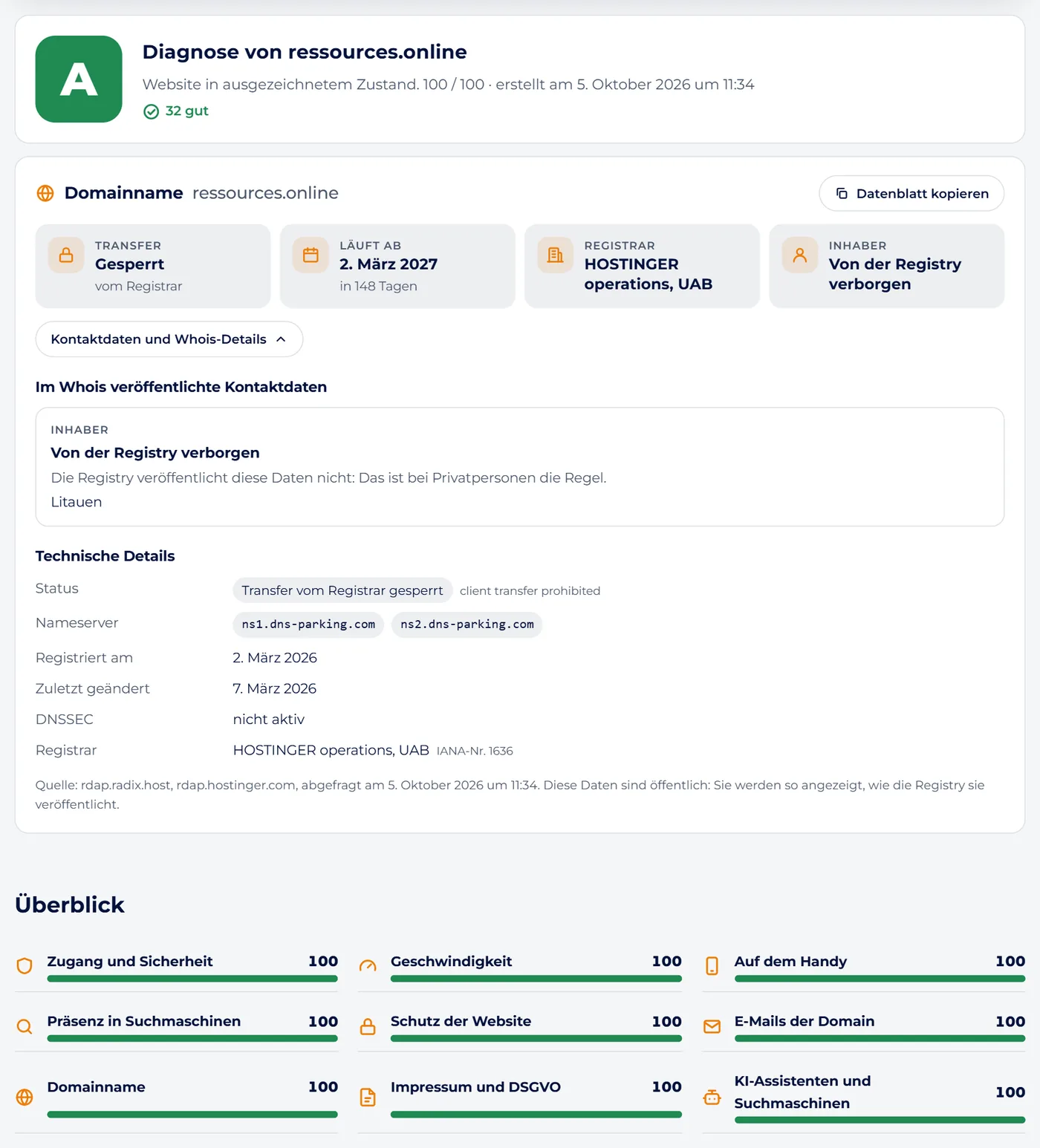The image size is (1040, 1148).
Task: Click the green A grade badge
Action: [x=79, y=79]
